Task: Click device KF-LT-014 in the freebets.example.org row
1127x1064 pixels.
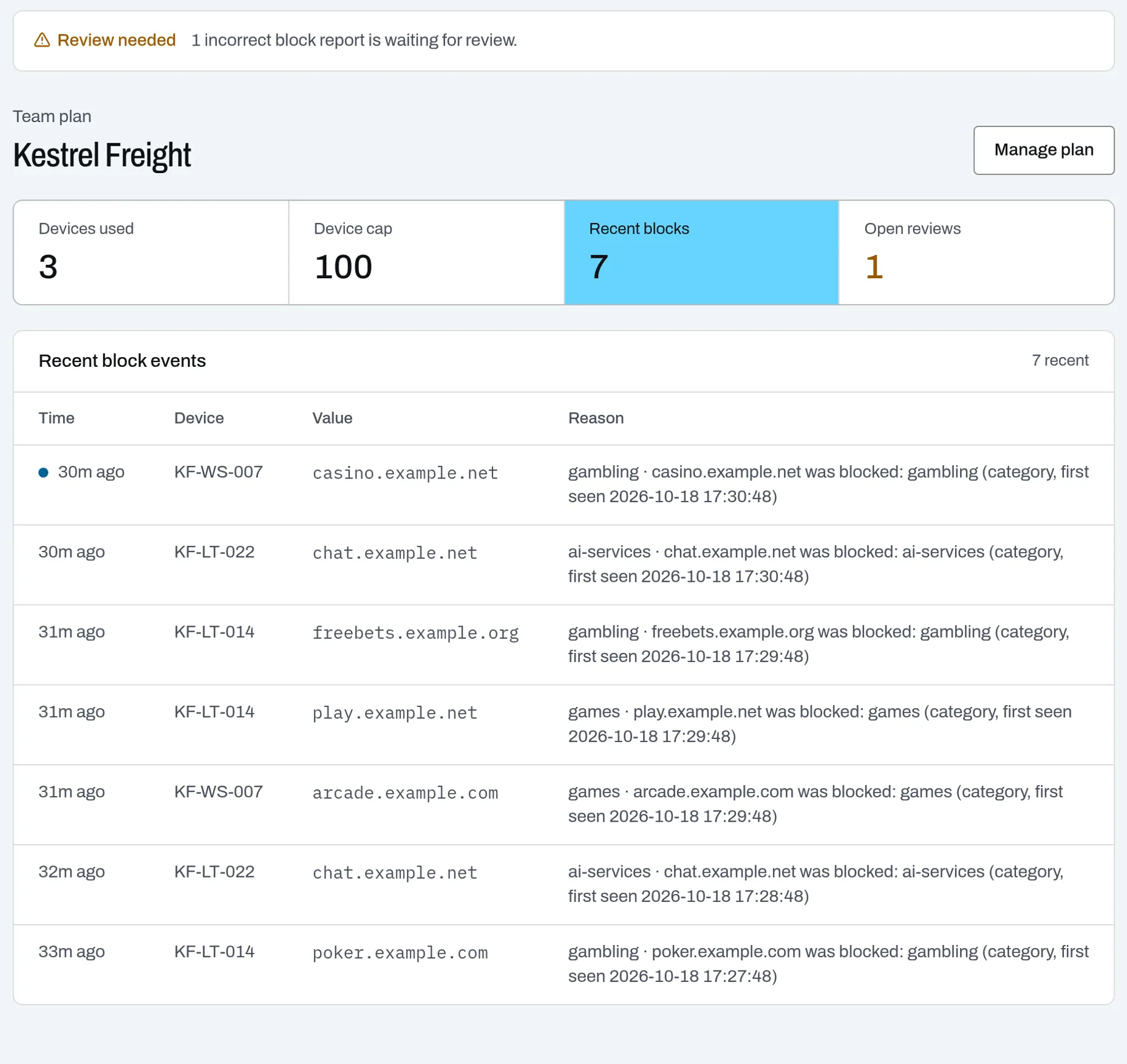Action: pyautogui.click(x=214, y=632)
